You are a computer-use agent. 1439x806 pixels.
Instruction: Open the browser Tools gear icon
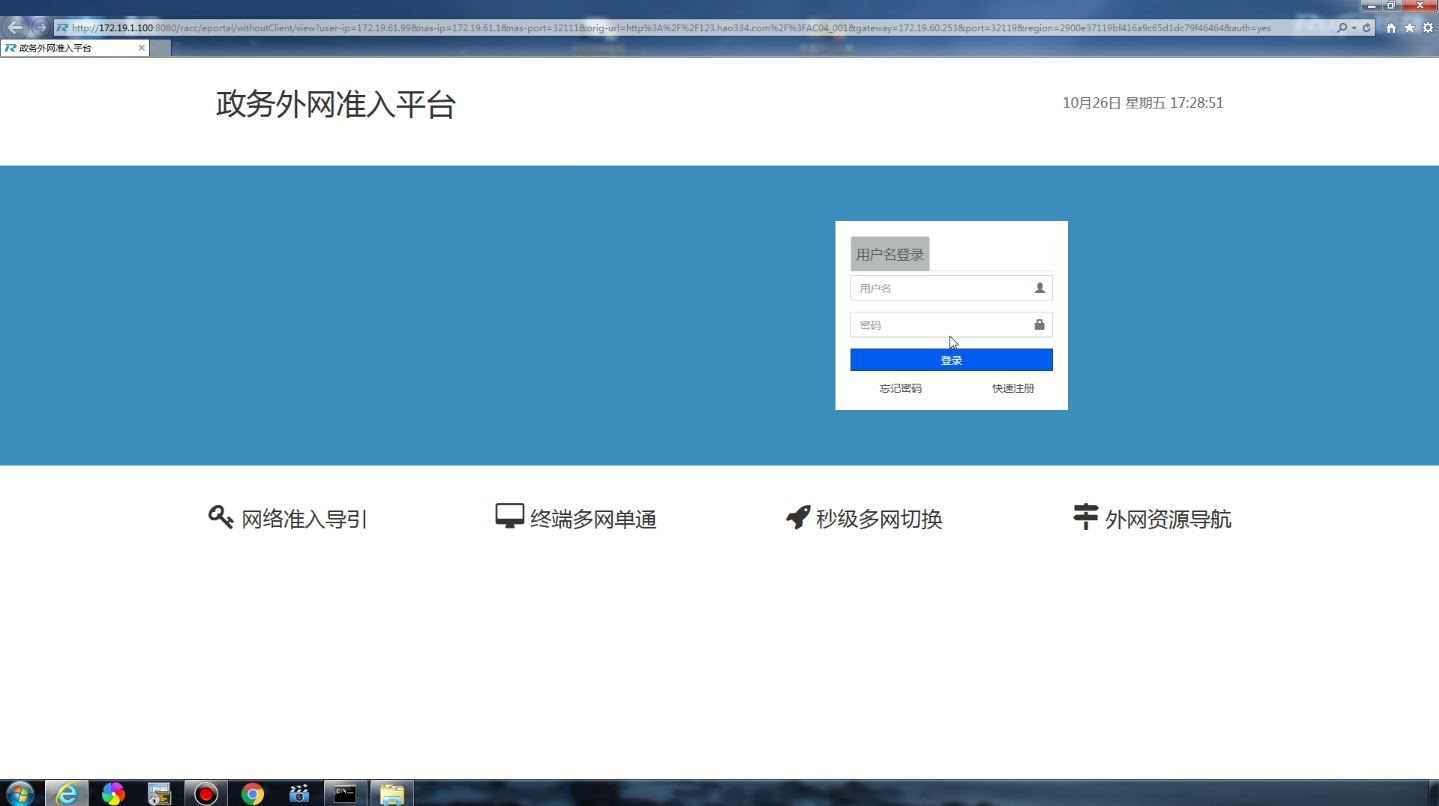coord(1426,27)
